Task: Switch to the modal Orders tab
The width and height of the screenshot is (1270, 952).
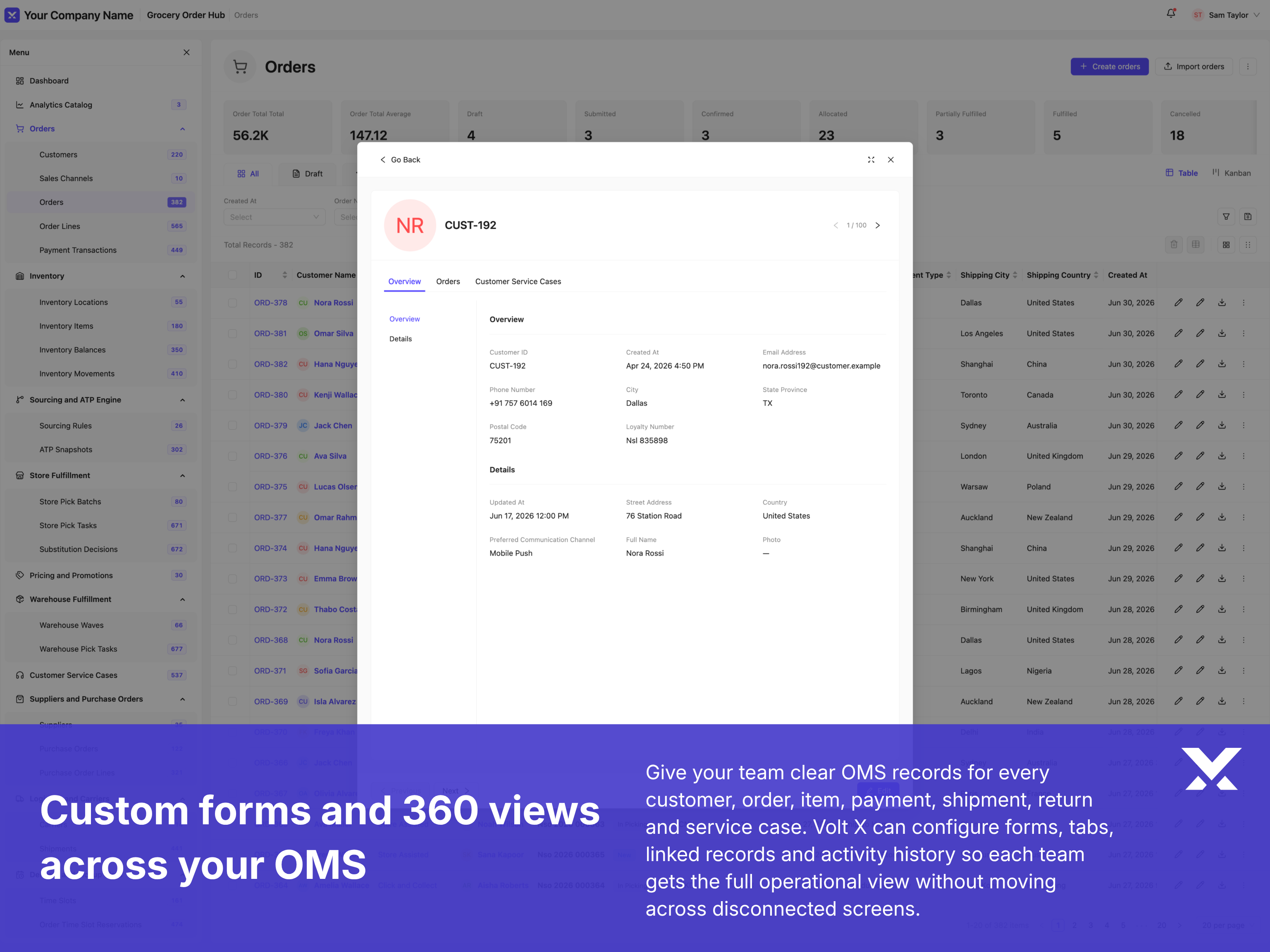Action: point(448,281)
